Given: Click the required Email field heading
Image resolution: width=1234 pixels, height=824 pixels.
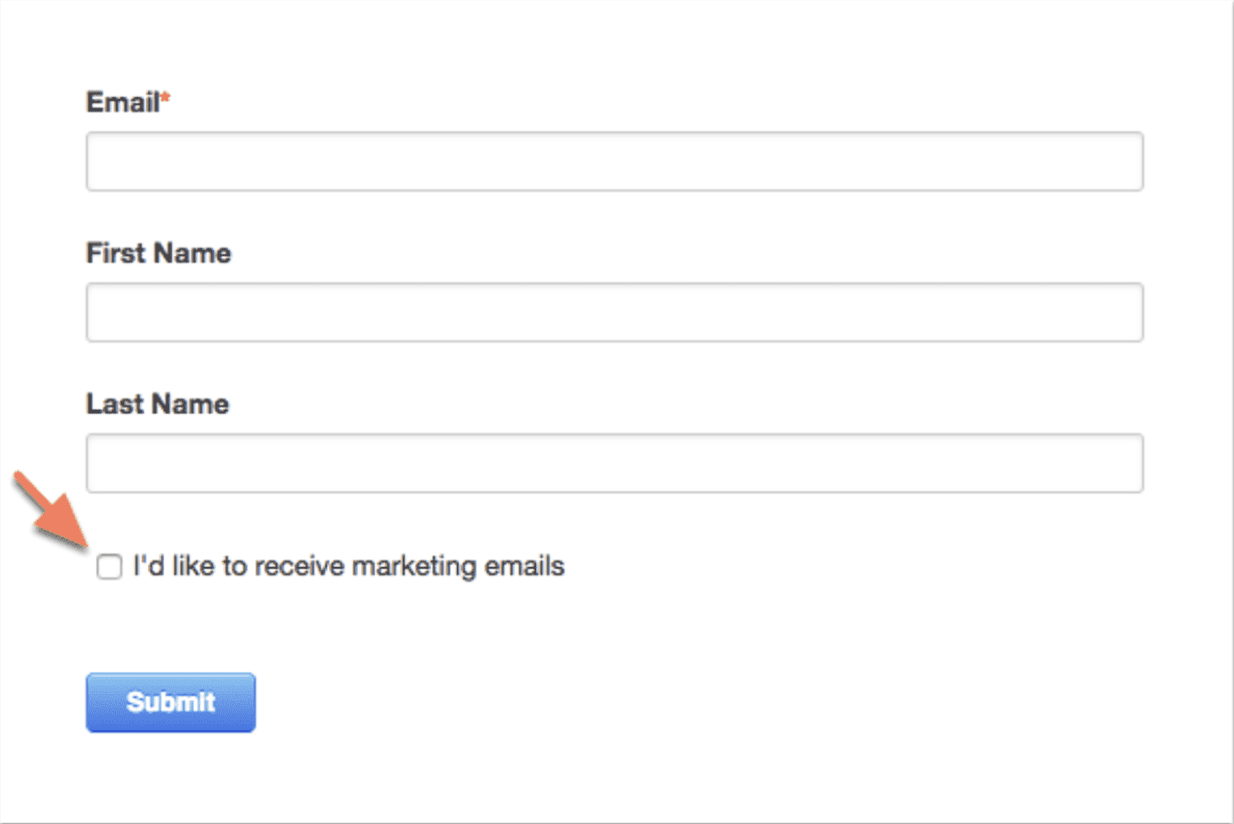Looking at the screenshot, I should 121,99.
